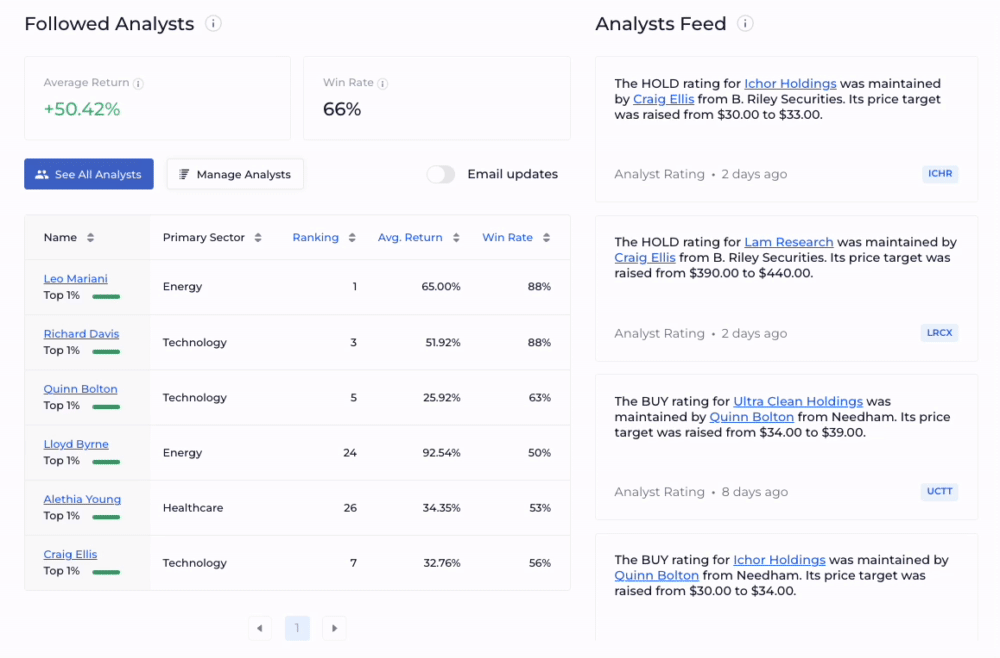This screenshot has width=1000, height=658.
Task: Sort by Ranking sort arrows
Action: [x=352, y=238]
